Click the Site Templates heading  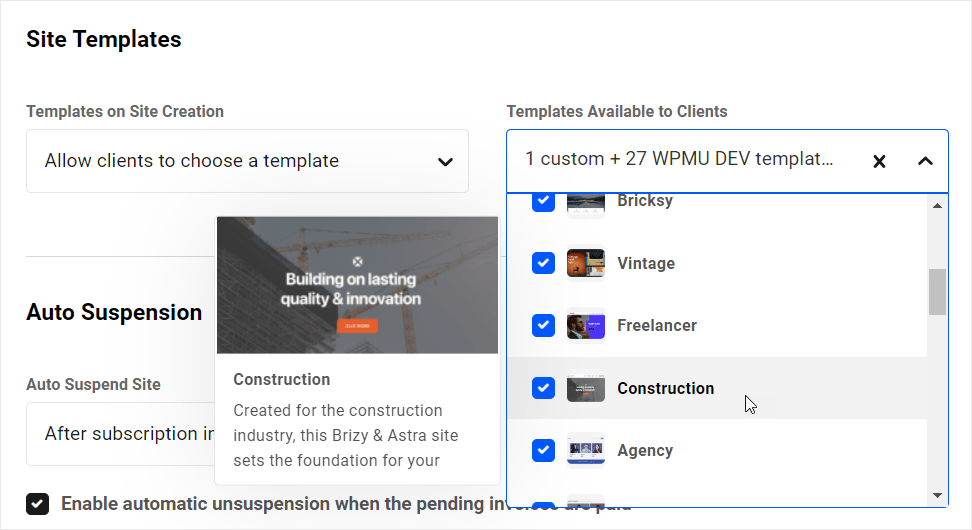point(104,39)
